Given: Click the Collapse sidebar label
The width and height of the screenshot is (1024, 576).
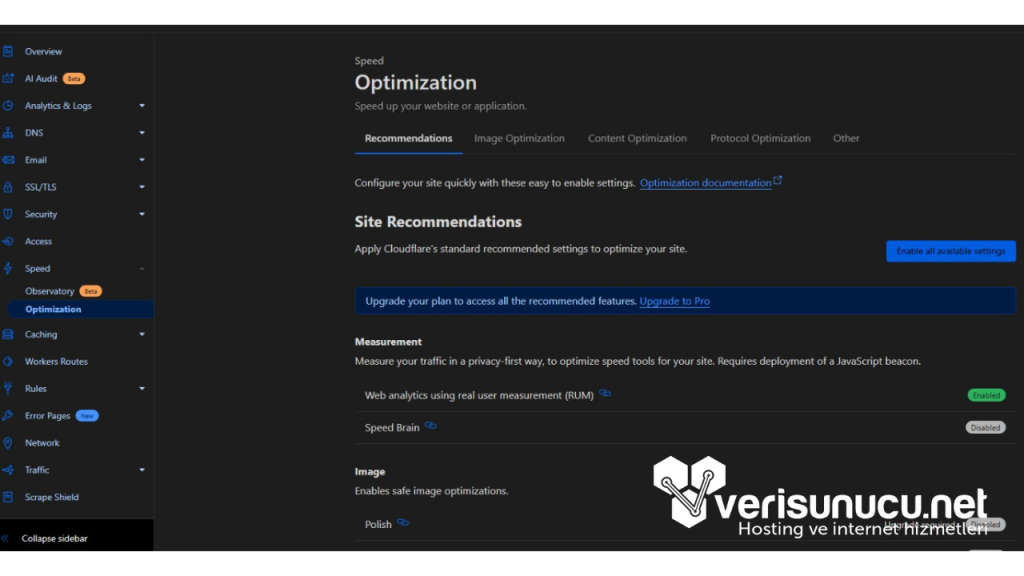Looking at the screenshot, I should pyautogui.click(x=54, y=539).
